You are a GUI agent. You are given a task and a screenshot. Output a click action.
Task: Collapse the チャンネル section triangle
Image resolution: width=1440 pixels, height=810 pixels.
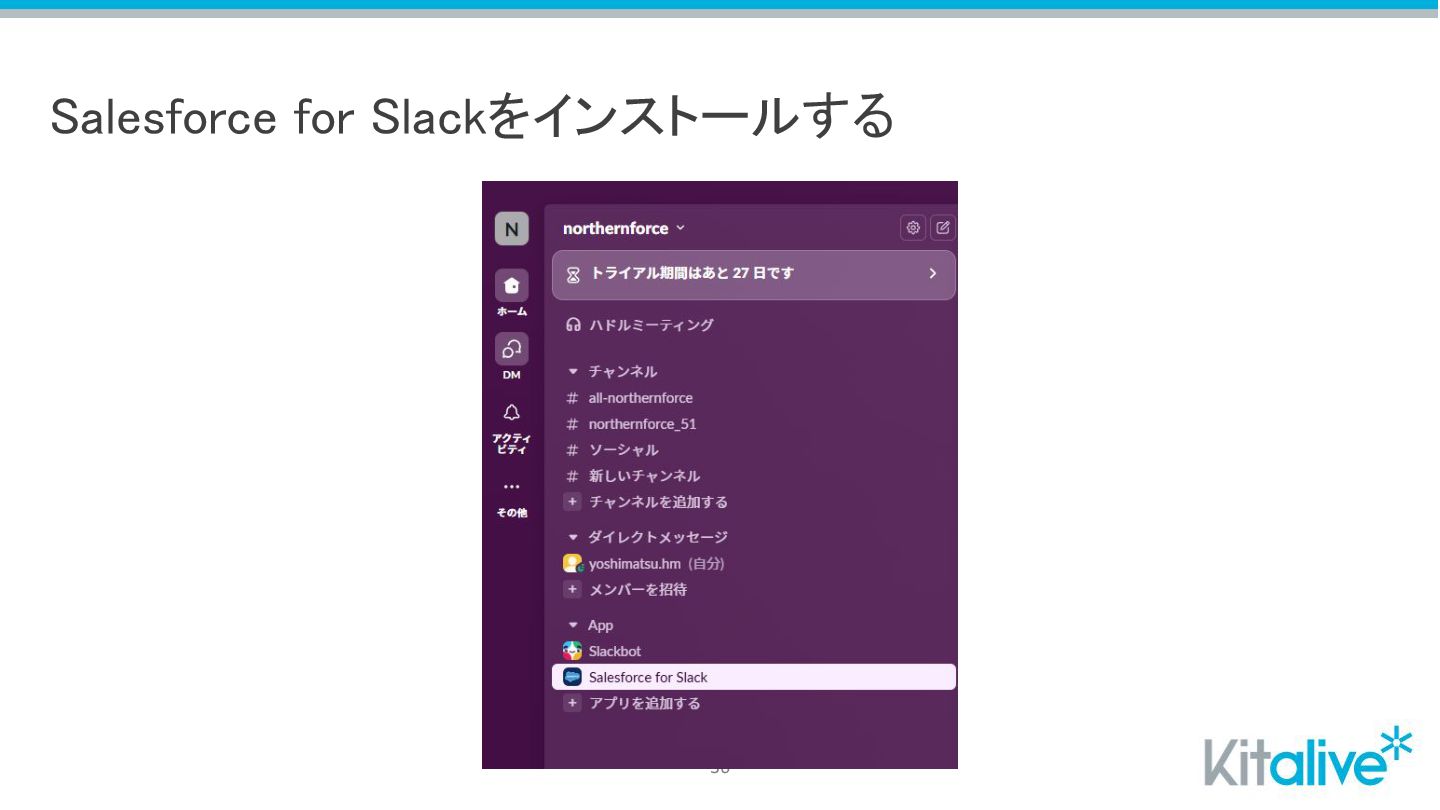click(573, 372)
